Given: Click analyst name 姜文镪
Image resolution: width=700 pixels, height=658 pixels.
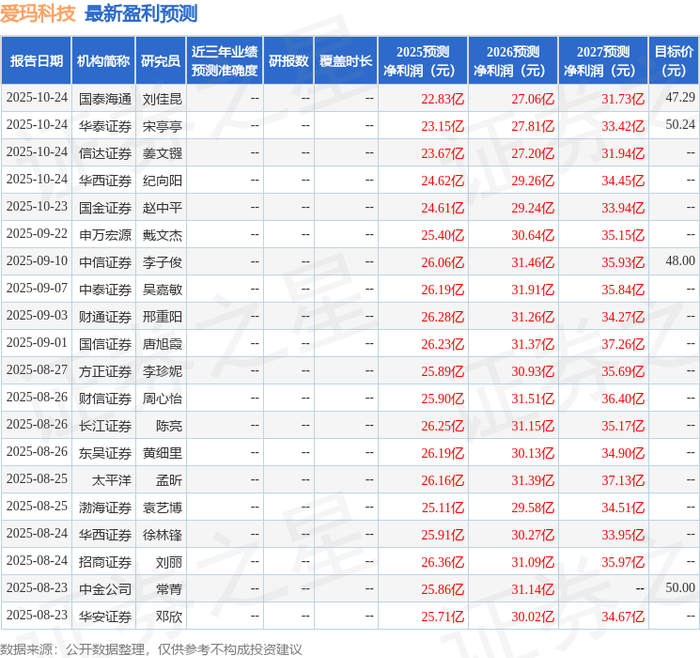Looking at the screenshot, I should [x=162, y=153].
